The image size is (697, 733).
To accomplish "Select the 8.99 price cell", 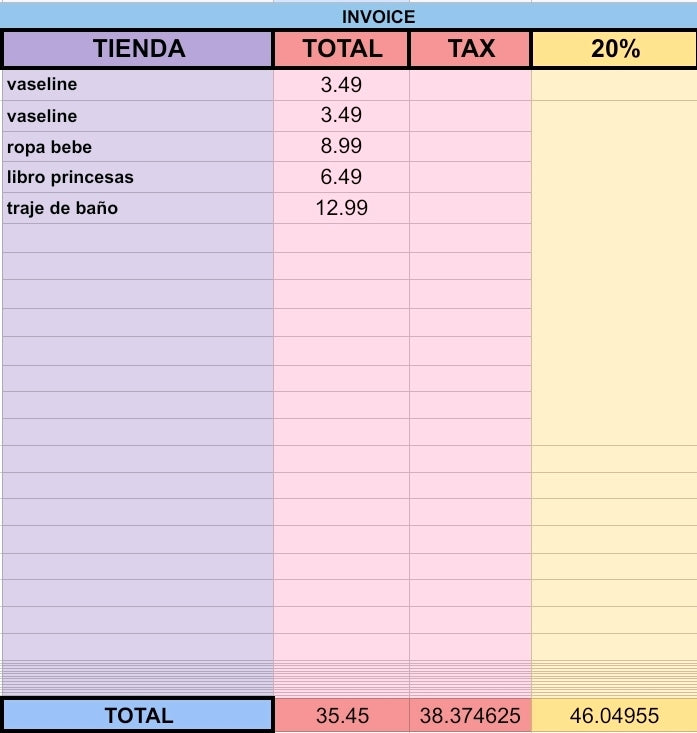I will point(341,147).
